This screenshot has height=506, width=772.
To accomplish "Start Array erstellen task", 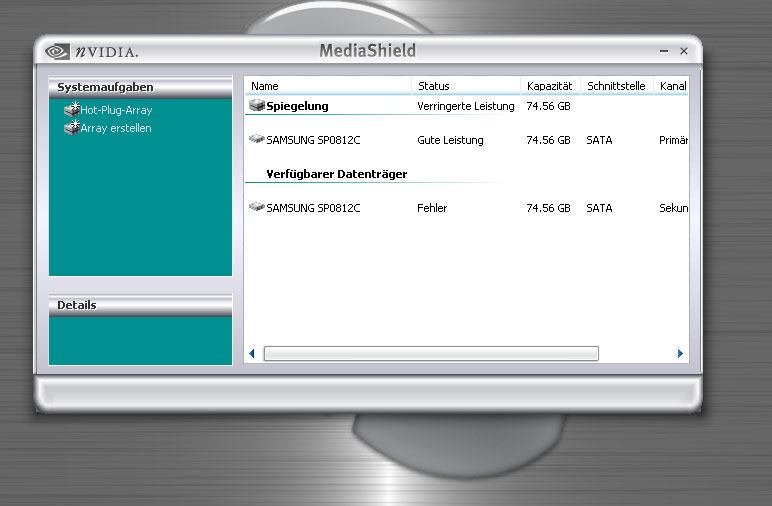I will click(x=116, y=128).
